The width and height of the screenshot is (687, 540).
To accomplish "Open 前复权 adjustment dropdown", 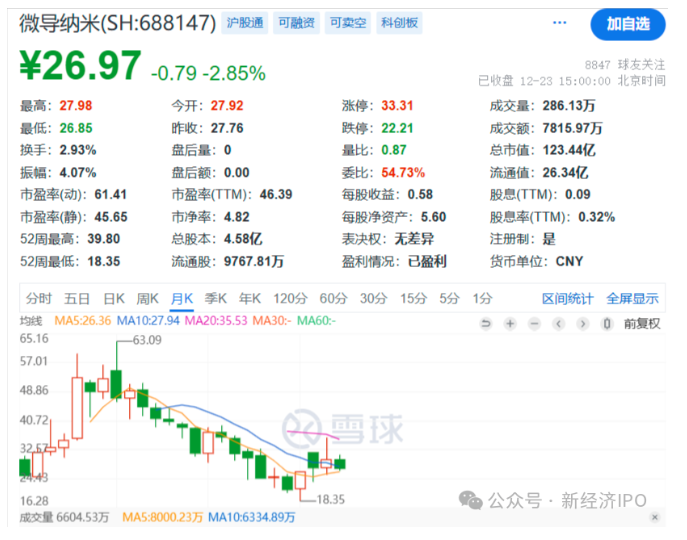I will tap(641, 324).
